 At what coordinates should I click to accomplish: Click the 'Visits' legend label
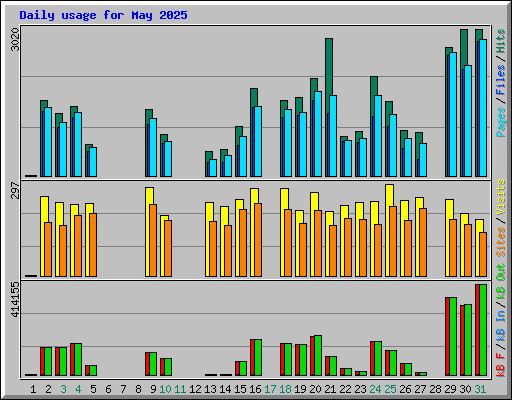click(x=500, y=197)
